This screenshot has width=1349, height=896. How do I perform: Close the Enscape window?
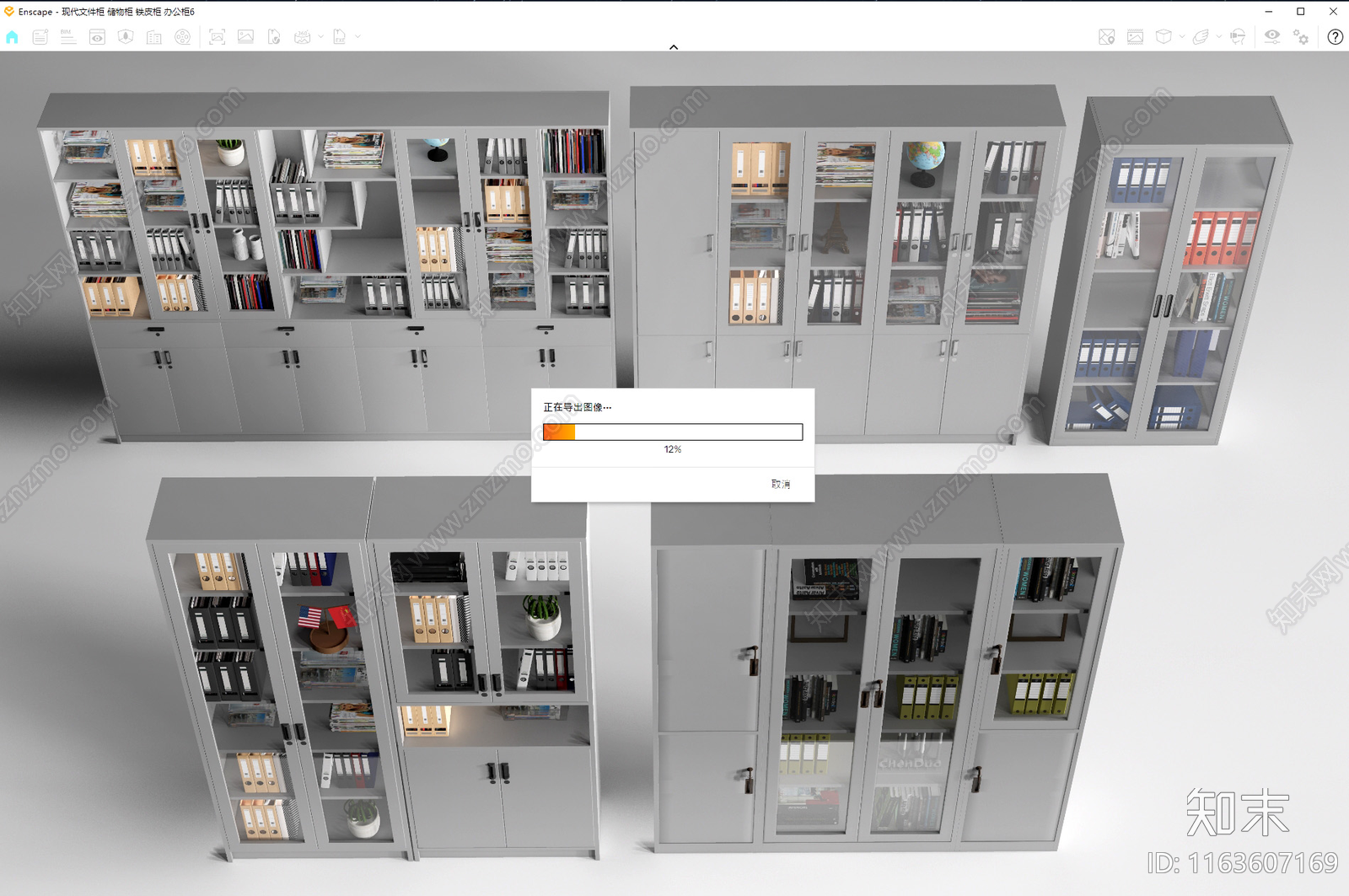pyautogui.click(x=1333, y=12)
